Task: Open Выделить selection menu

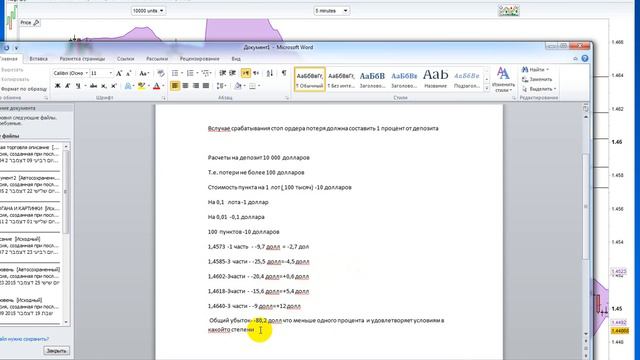Action: (x=539, y=89)
